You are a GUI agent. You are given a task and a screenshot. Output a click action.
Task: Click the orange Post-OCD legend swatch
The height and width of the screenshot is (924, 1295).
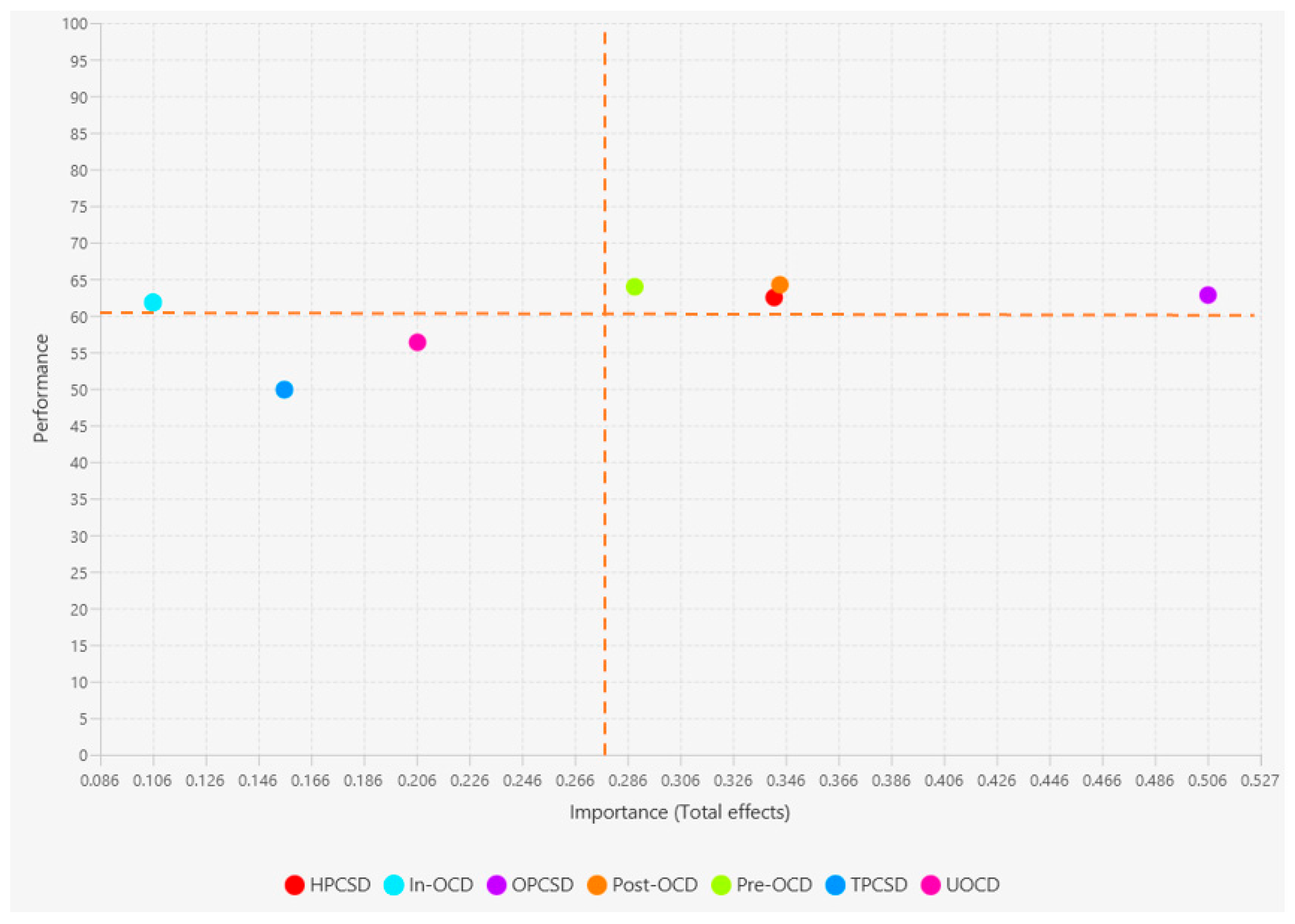click(597, 885)
